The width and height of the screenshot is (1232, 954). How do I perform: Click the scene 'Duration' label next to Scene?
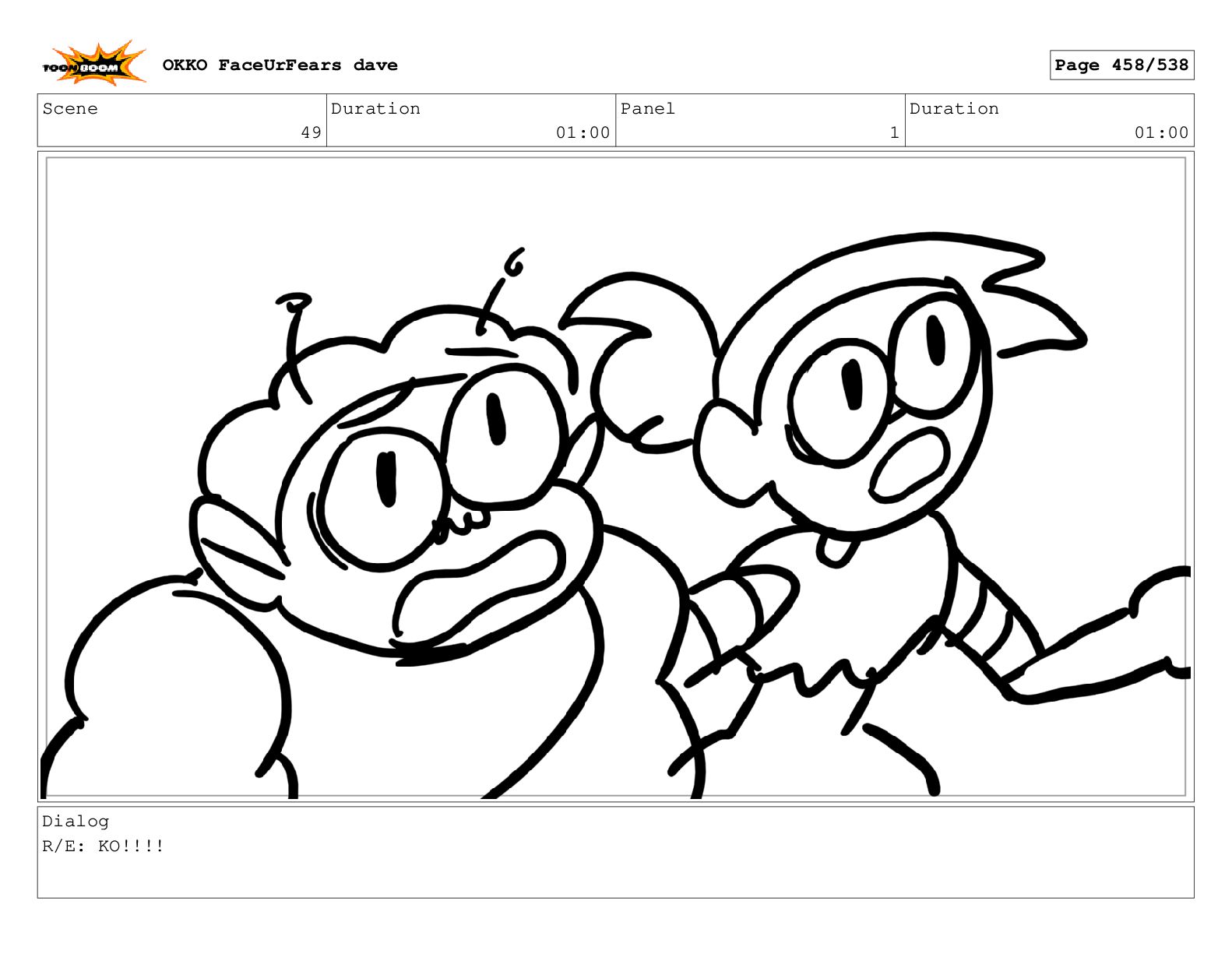tap(375, 109)
